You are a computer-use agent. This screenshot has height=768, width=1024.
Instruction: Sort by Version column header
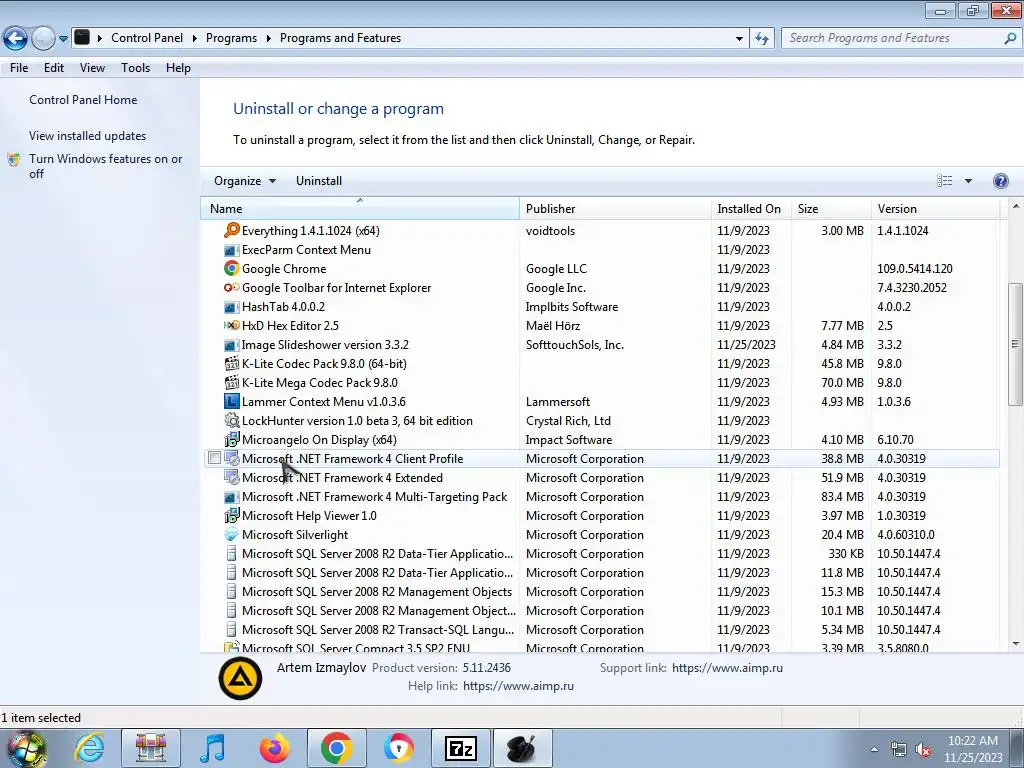[x=935, y=208]
